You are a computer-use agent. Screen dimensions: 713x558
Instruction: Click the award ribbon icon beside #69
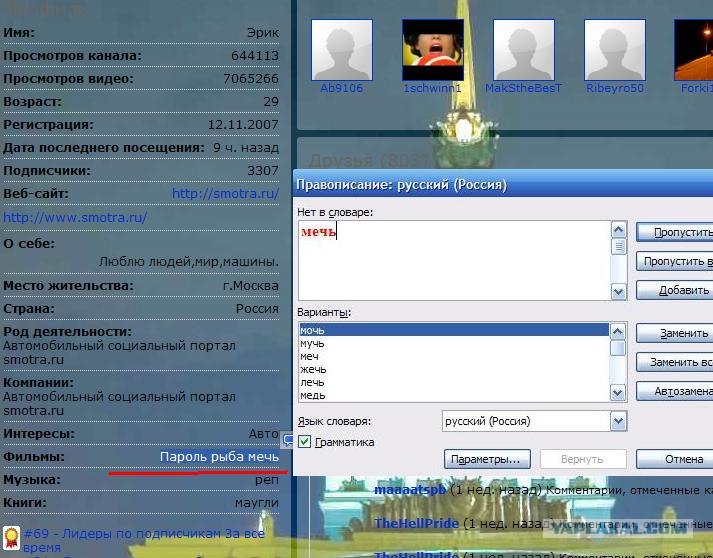tap(11, 538)
